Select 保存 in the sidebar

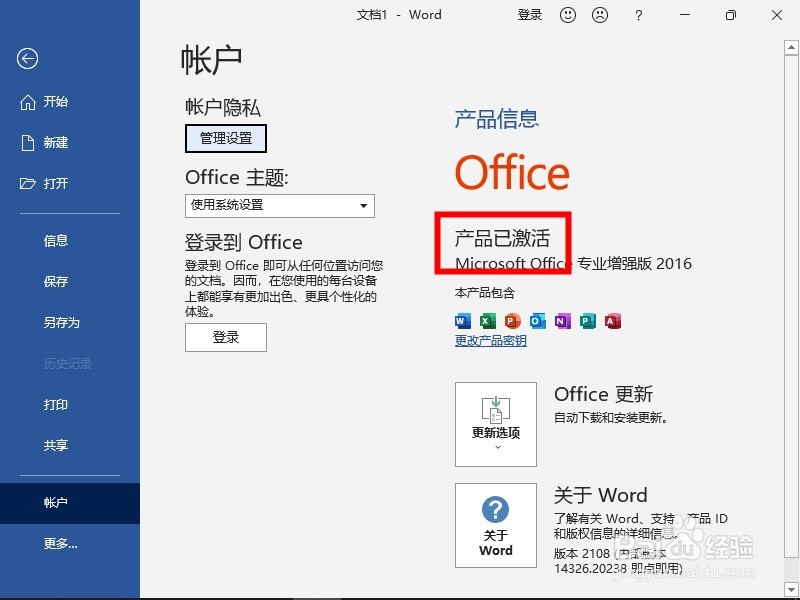click(70, 281)
